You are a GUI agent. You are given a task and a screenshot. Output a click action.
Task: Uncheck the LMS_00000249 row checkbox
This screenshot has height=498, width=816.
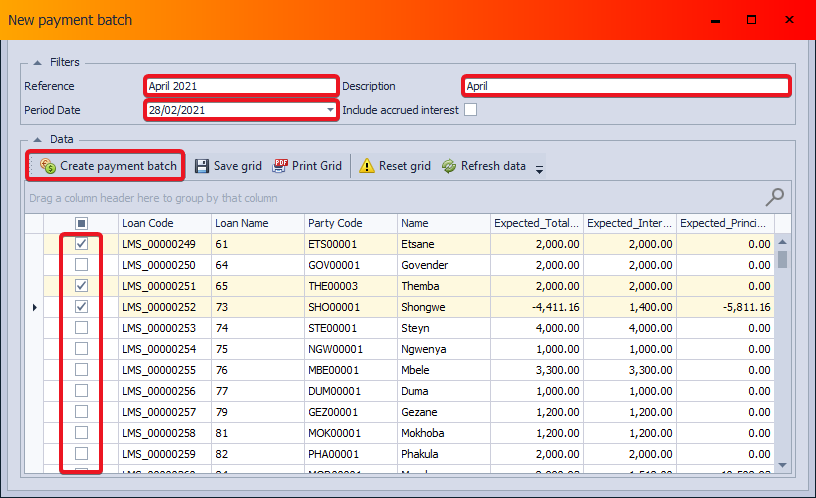pyautogui.click(x=82, y=244)
